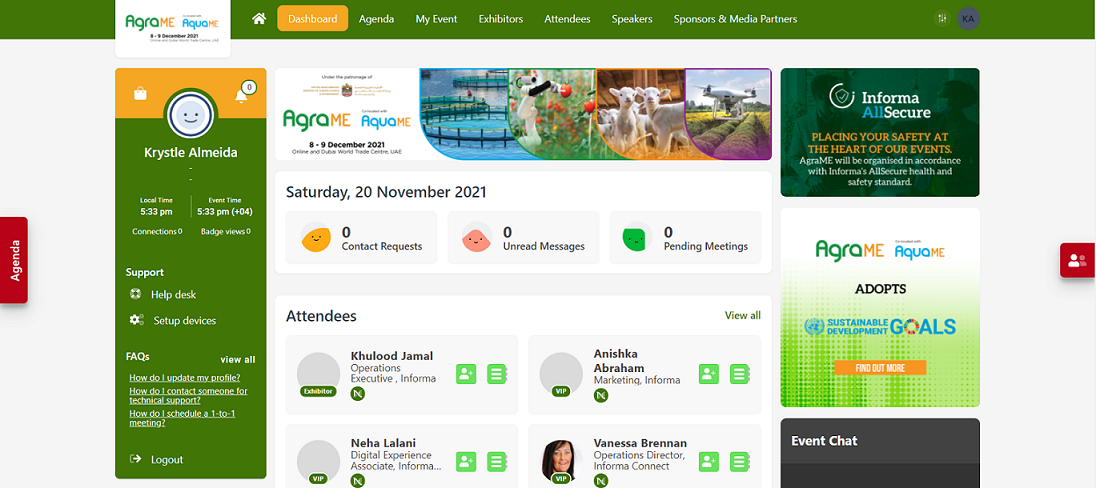Screen dimensions: 1096x488
Task: Open the KA user avatar menu
Action: 968,18
